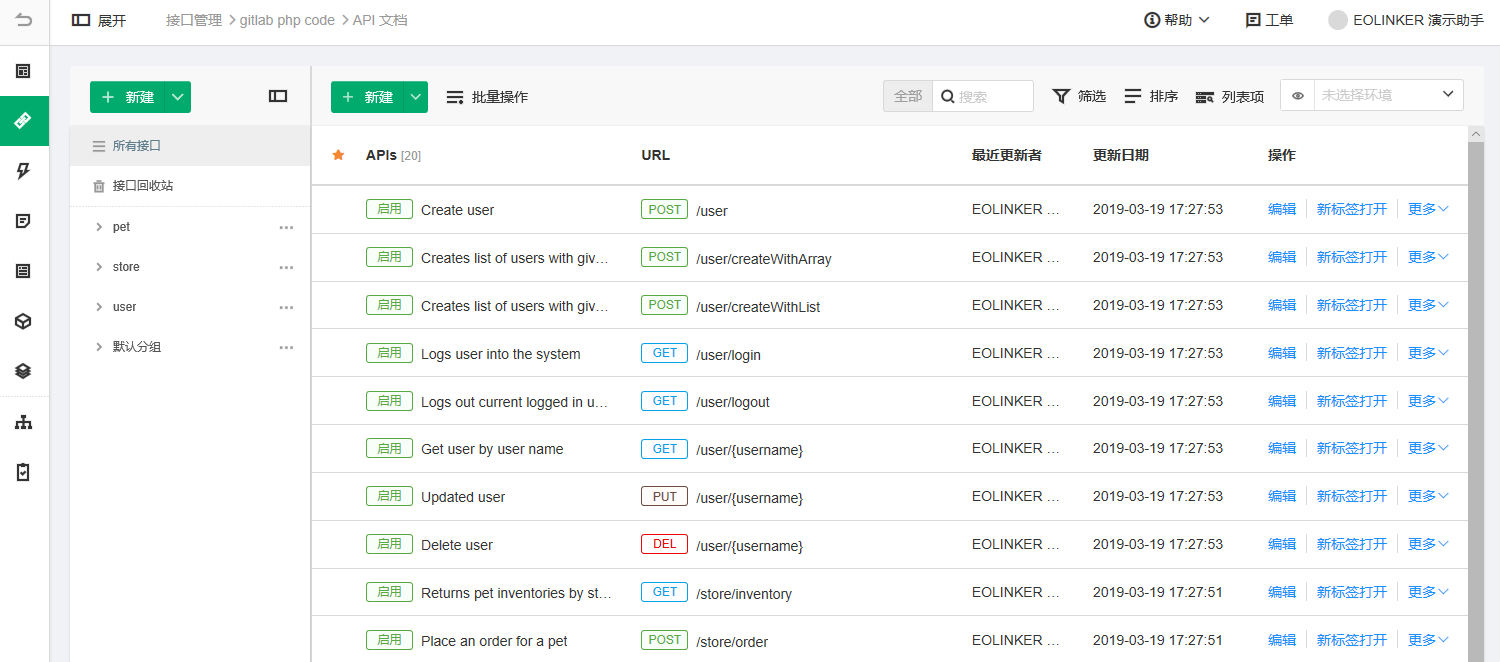Open 更多 menu for Delete user row

click(x=1428, y=544)
